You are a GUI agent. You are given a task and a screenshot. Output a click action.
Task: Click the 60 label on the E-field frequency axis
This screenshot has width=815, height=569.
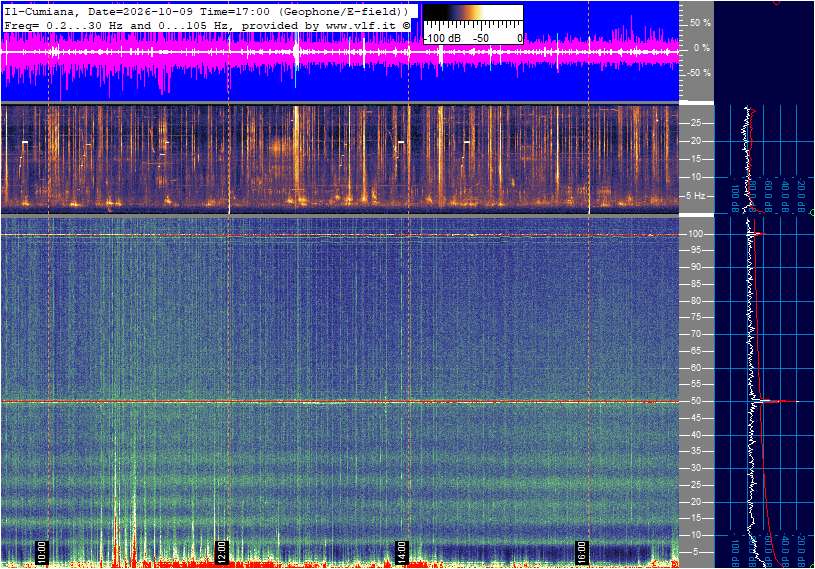pos(696,368)
